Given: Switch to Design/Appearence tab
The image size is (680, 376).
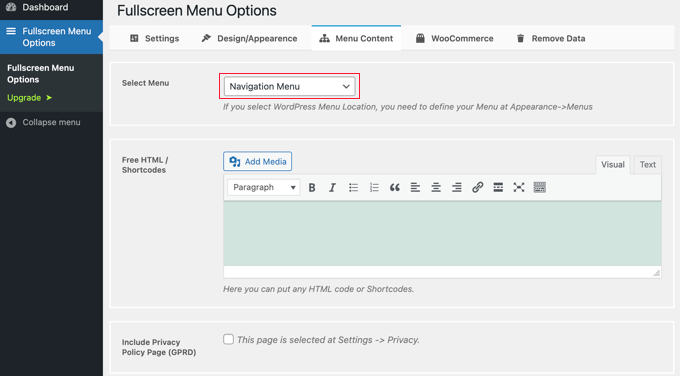Looking at the screenshot, I should tap(249, 38).
